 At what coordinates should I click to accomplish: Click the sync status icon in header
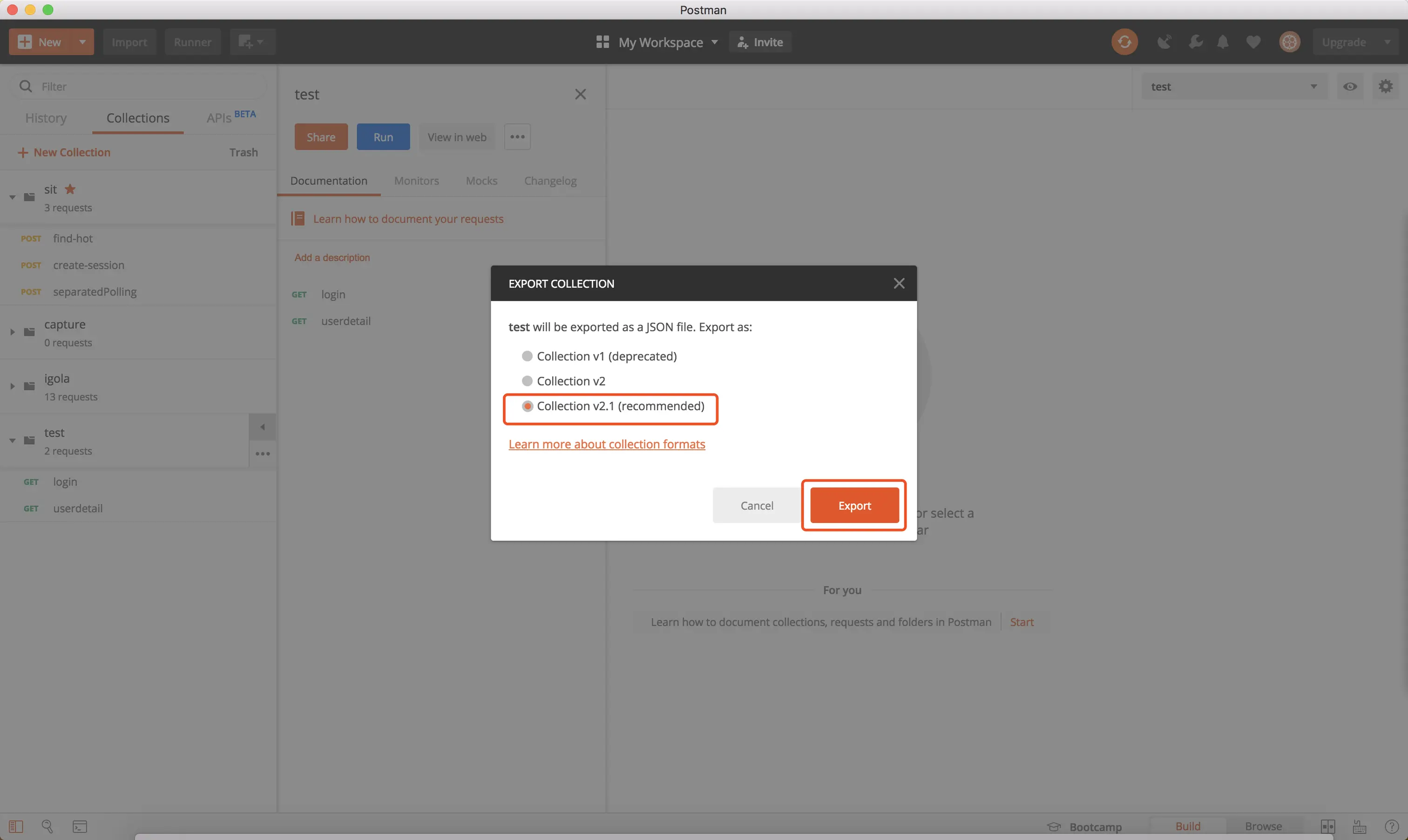[x=1124, y=42]
